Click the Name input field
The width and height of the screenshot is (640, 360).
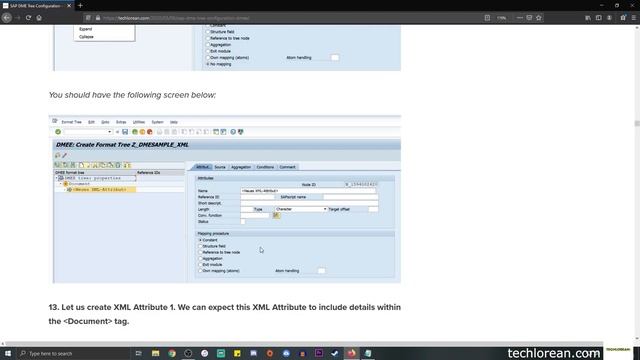click(308, 191)
